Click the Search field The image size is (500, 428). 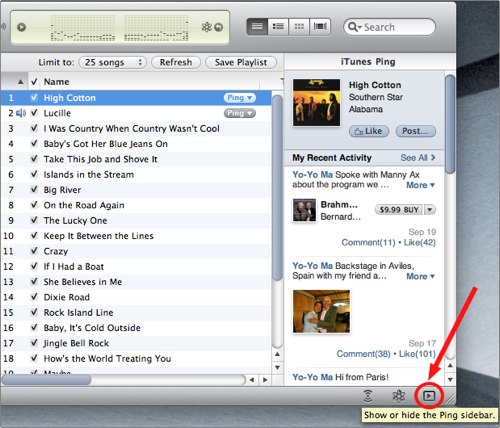pos(389,27)
